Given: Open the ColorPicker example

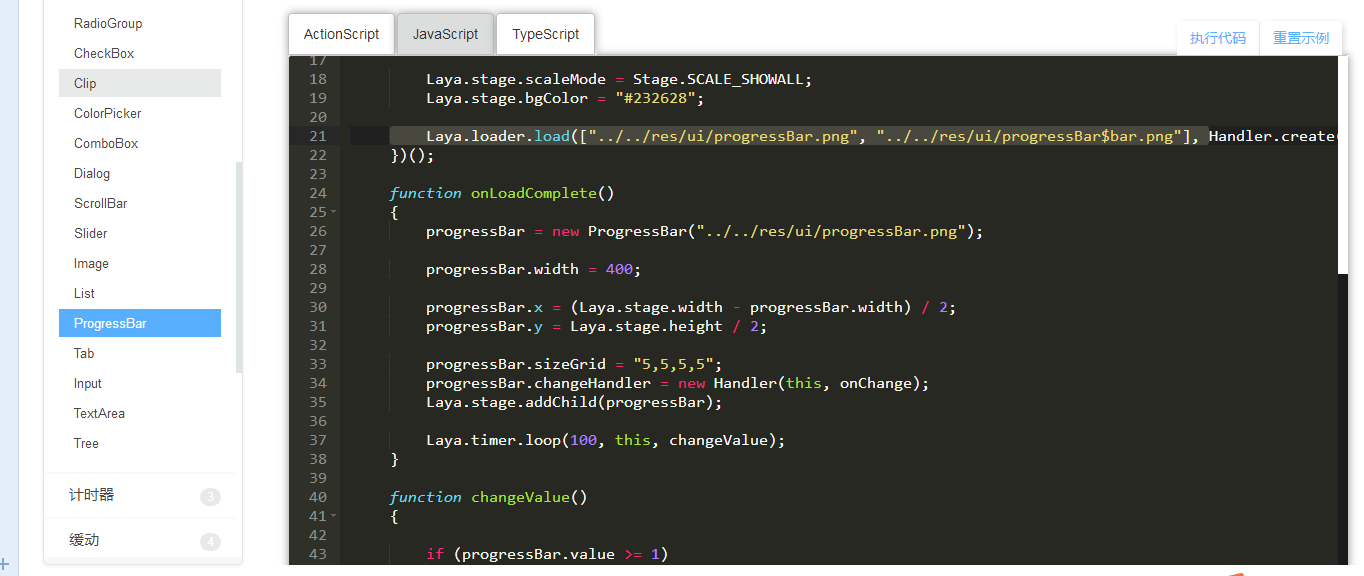Looking at the screenshot, I should (108, 113).
